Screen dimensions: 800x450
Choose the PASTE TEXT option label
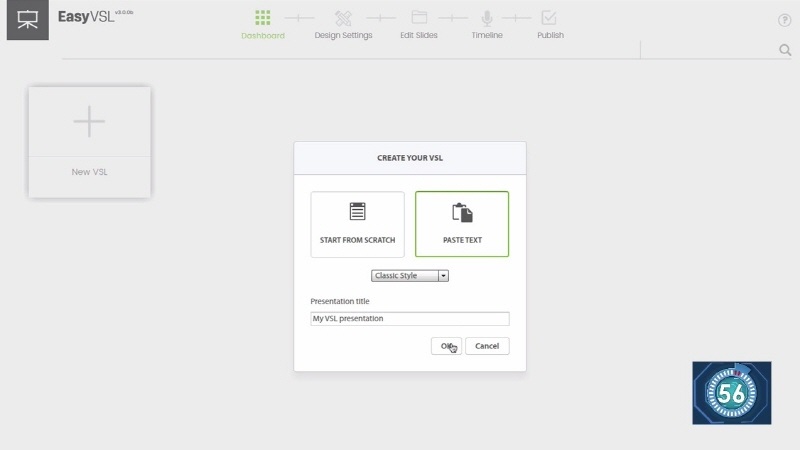[x=462, y=240]
